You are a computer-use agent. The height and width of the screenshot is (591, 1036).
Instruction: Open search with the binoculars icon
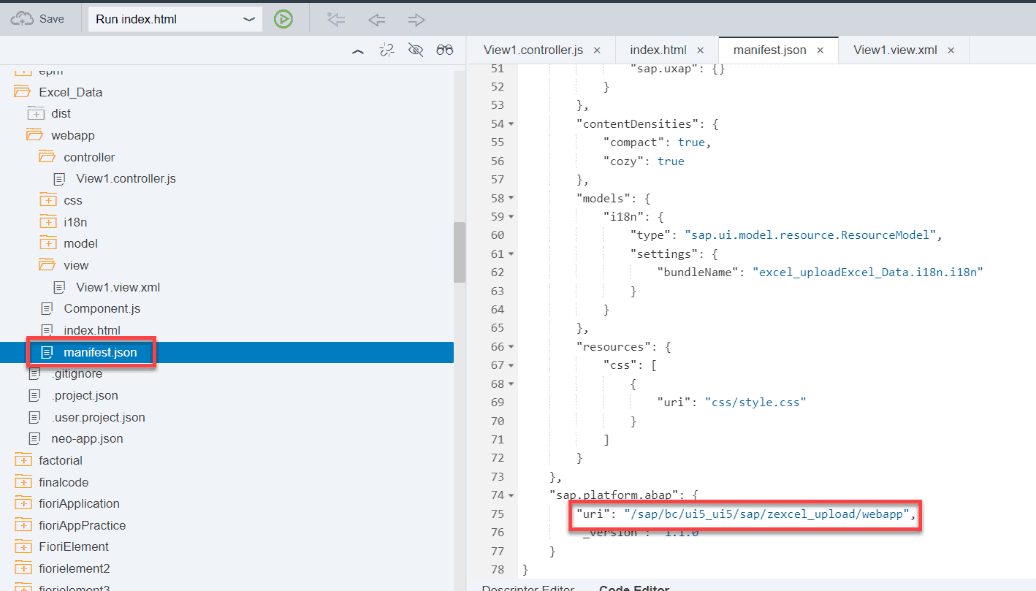tap(444, 49)
